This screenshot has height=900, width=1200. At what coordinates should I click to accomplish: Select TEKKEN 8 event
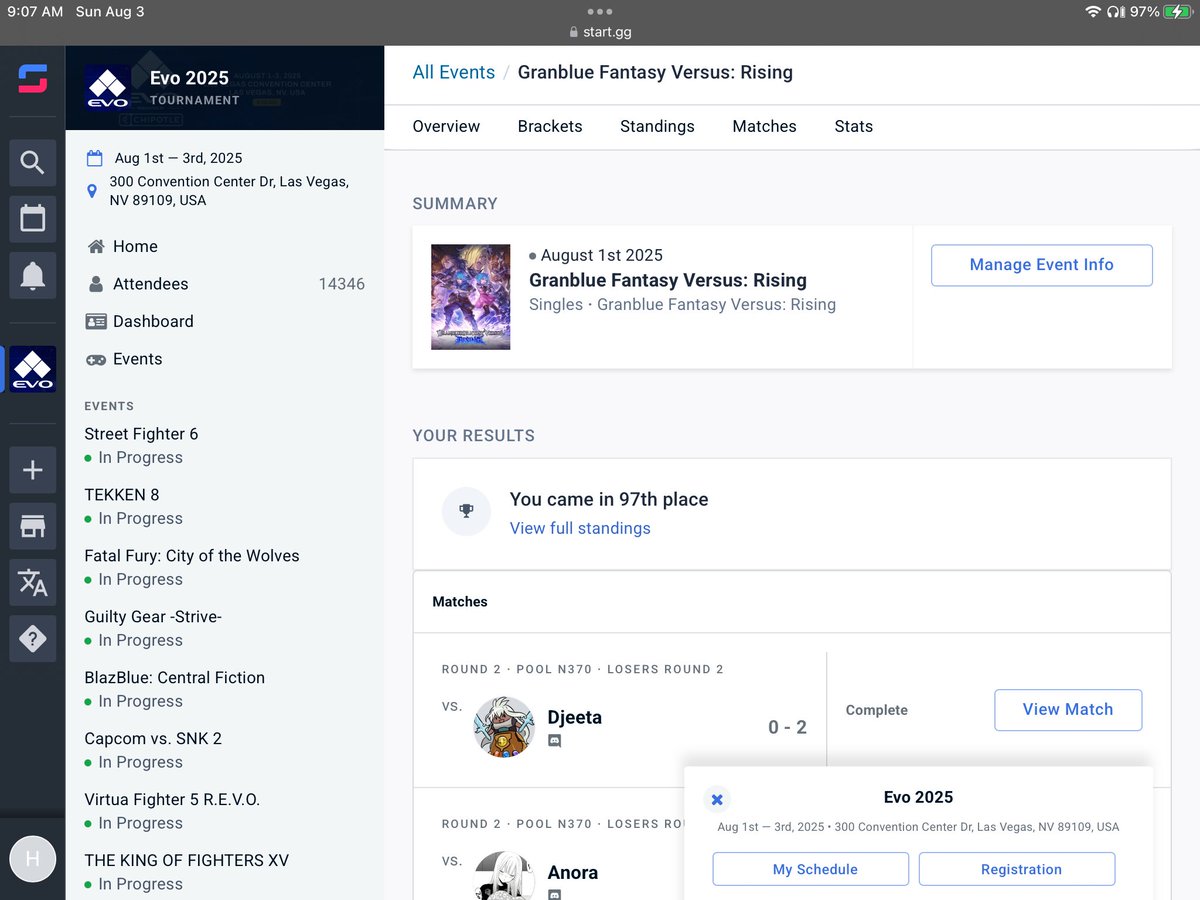point(122,495)
